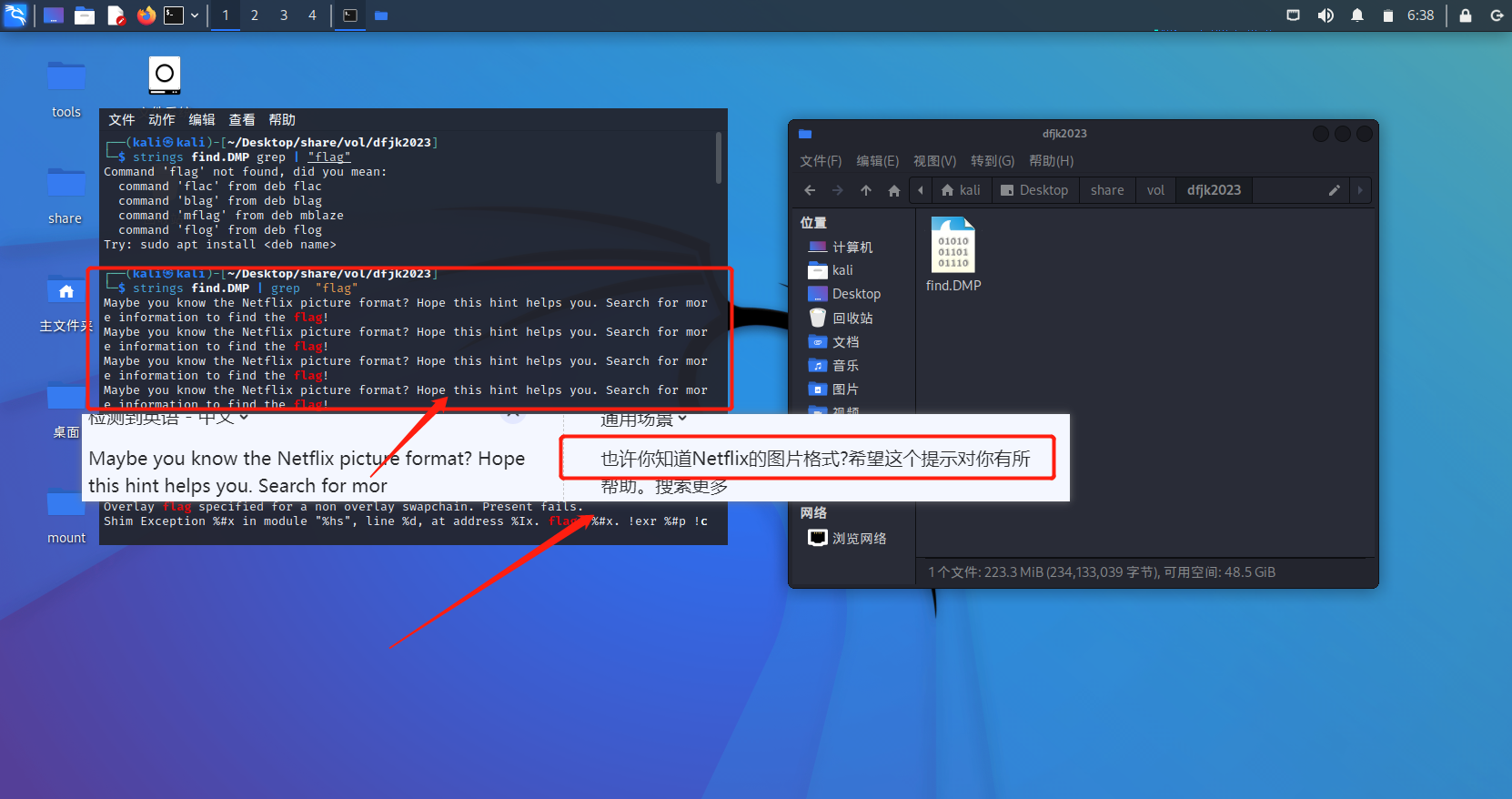Open the clock showing 6:38
Screen dimensions: 1512x799
[x=1420, y=15]
